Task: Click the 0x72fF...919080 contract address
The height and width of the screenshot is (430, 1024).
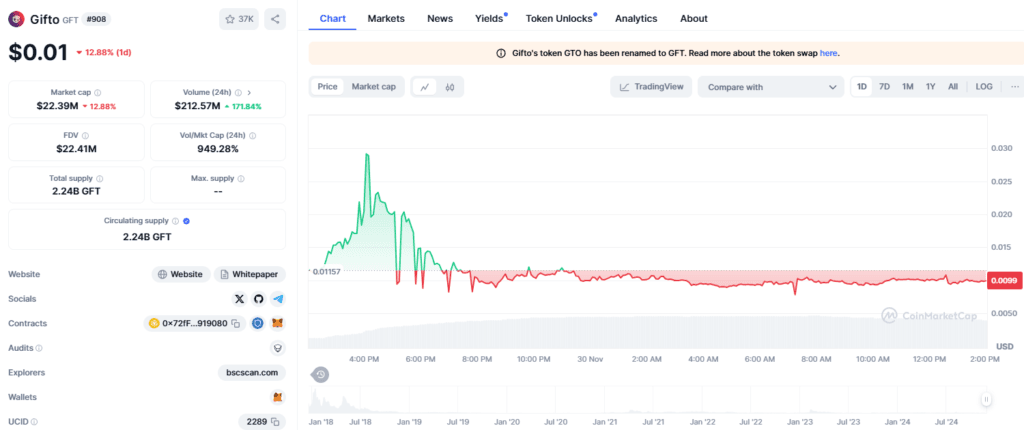Action: 194,323
